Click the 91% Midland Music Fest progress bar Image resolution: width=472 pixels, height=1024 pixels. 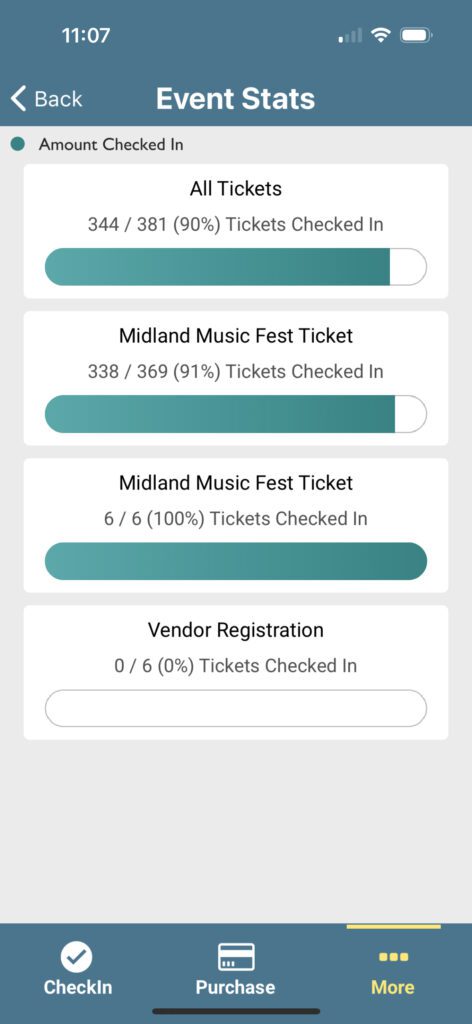(x=236, y=414)
